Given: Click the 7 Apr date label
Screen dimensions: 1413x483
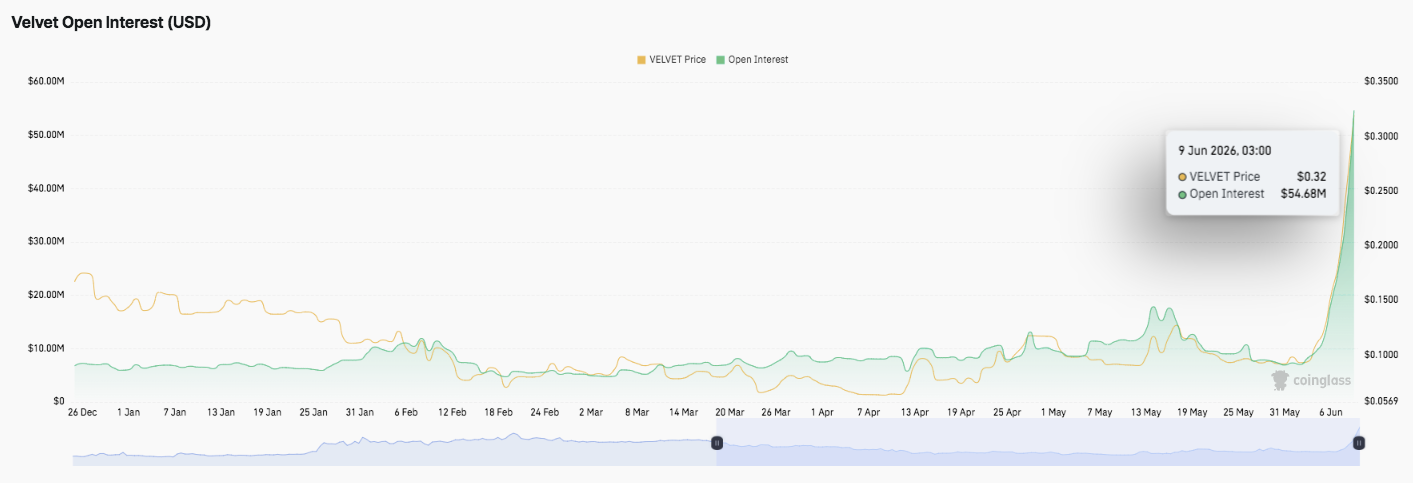Looking at the screenshot, I should [x=868, y=412].
